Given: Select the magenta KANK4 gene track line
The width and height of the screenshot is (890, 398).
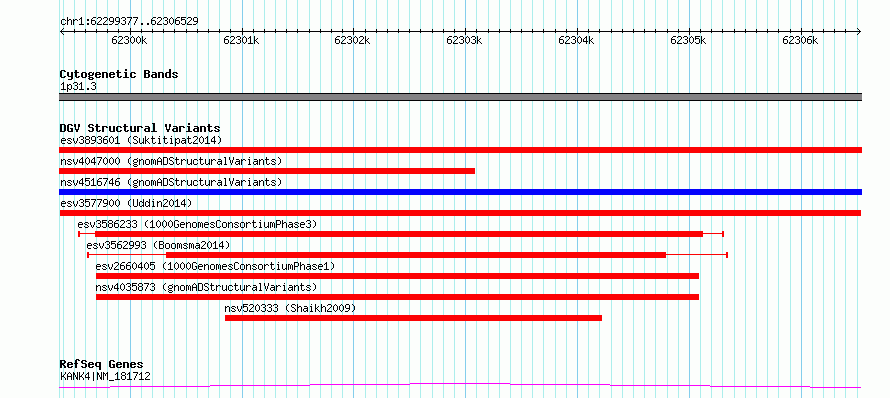Looking at the screenshot, I should pos(460,386).
